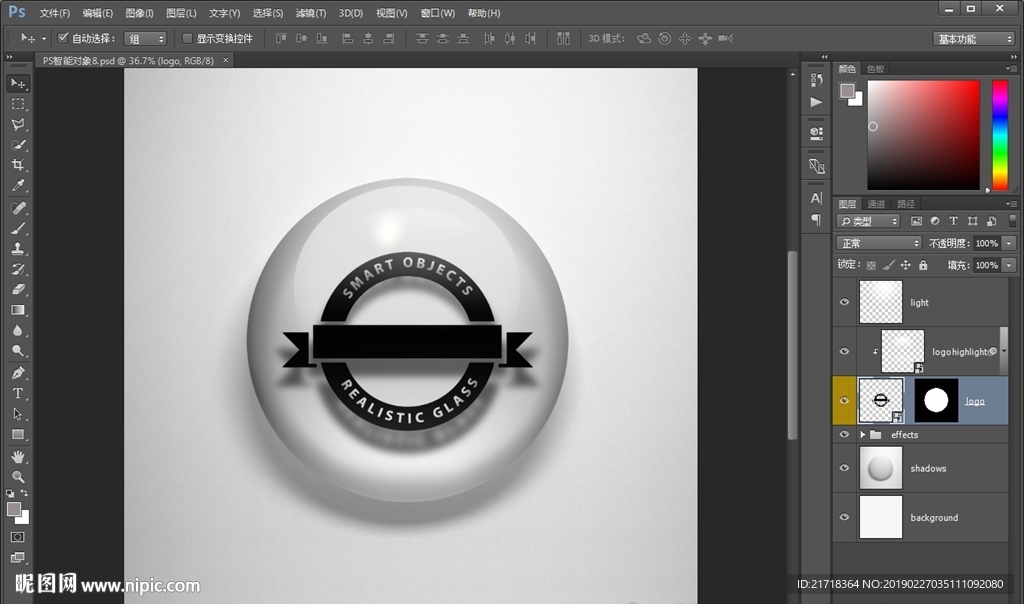Select the background layer thumbnail
The image size is (1024, 604).
880,517
